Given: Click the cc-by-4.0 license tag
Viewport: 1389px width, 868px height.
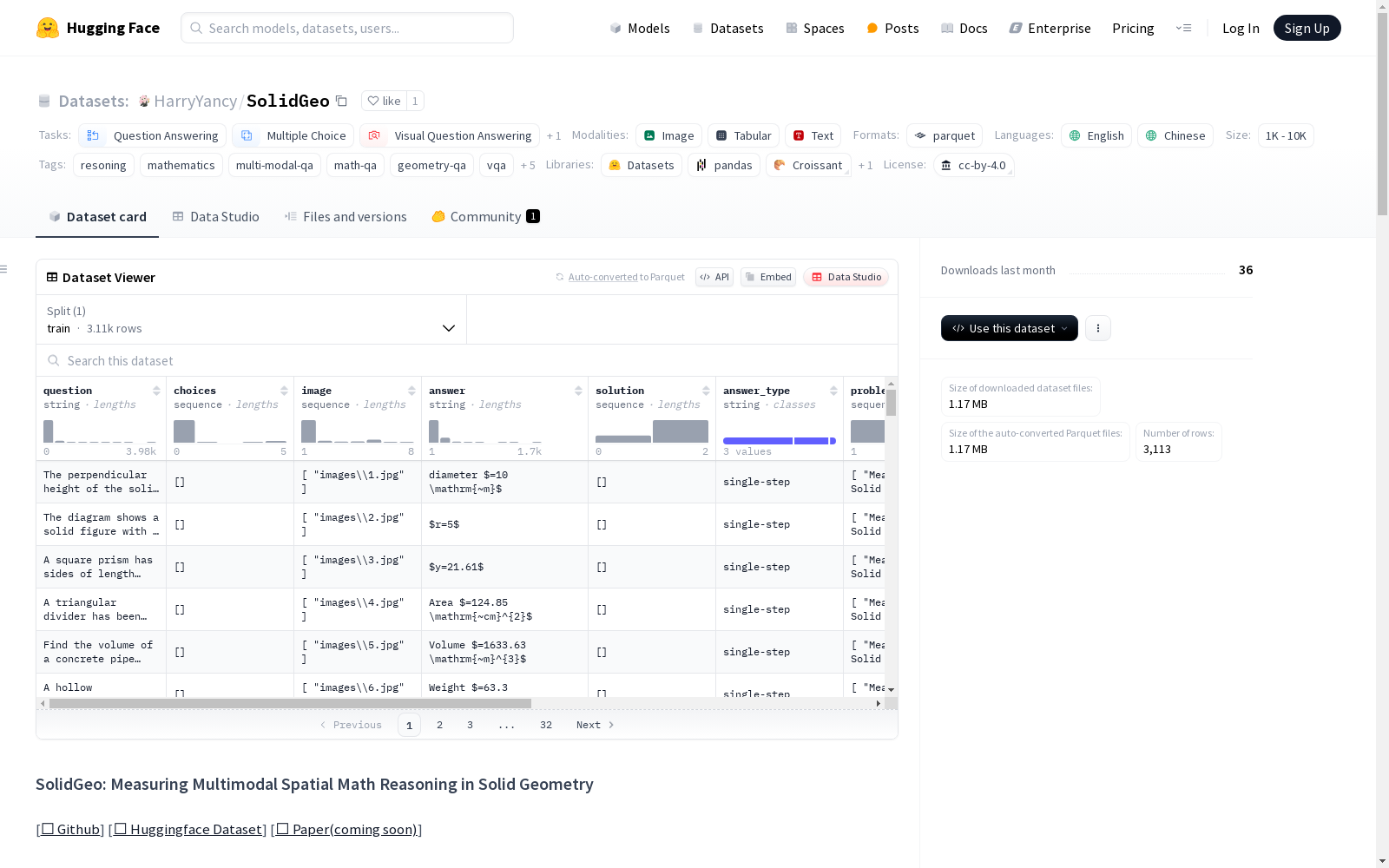Looking at the screenshot, I should [x=973, y=165].
